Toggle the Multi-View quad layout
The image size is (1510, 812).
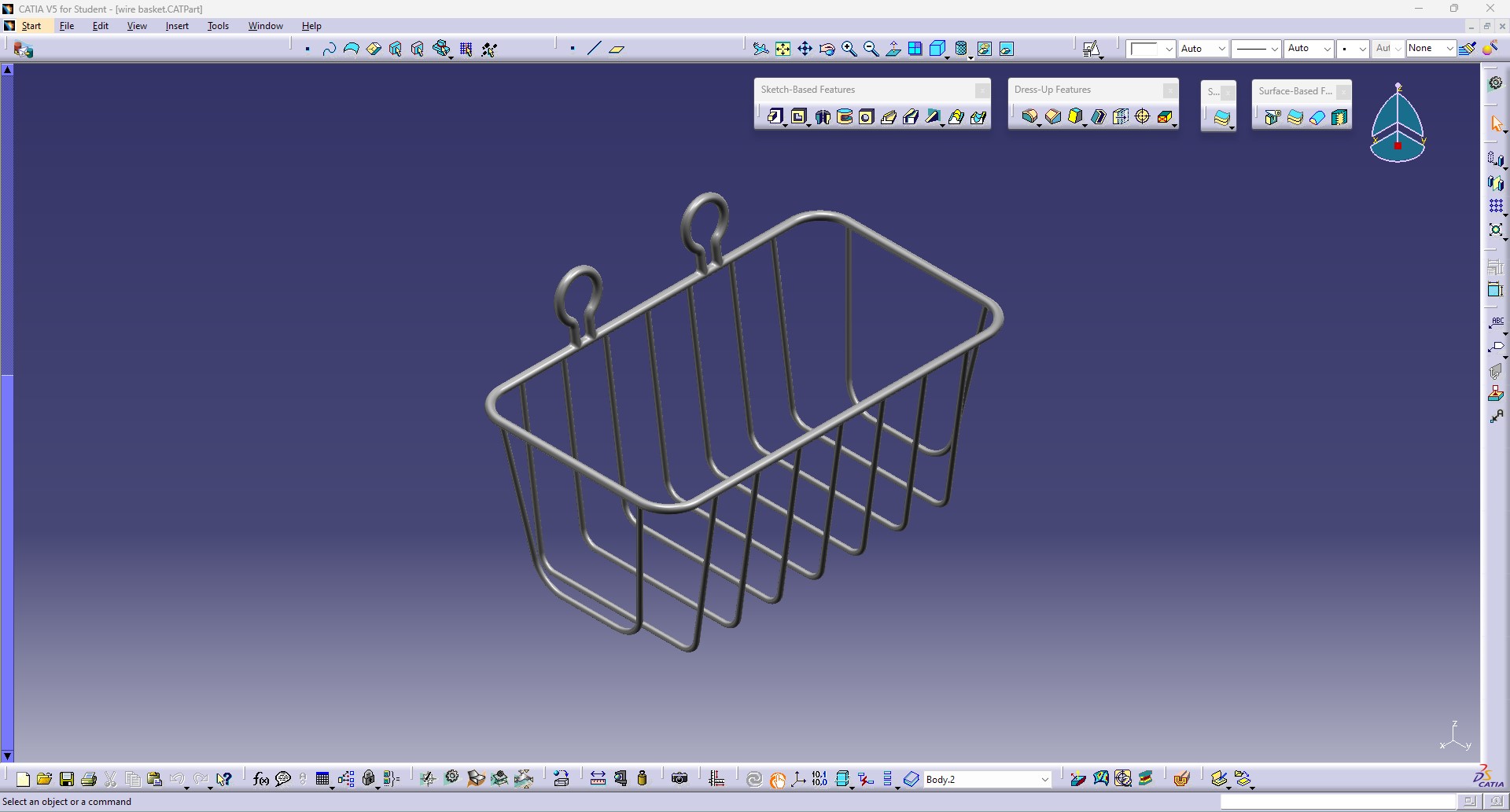click(915, 49)
